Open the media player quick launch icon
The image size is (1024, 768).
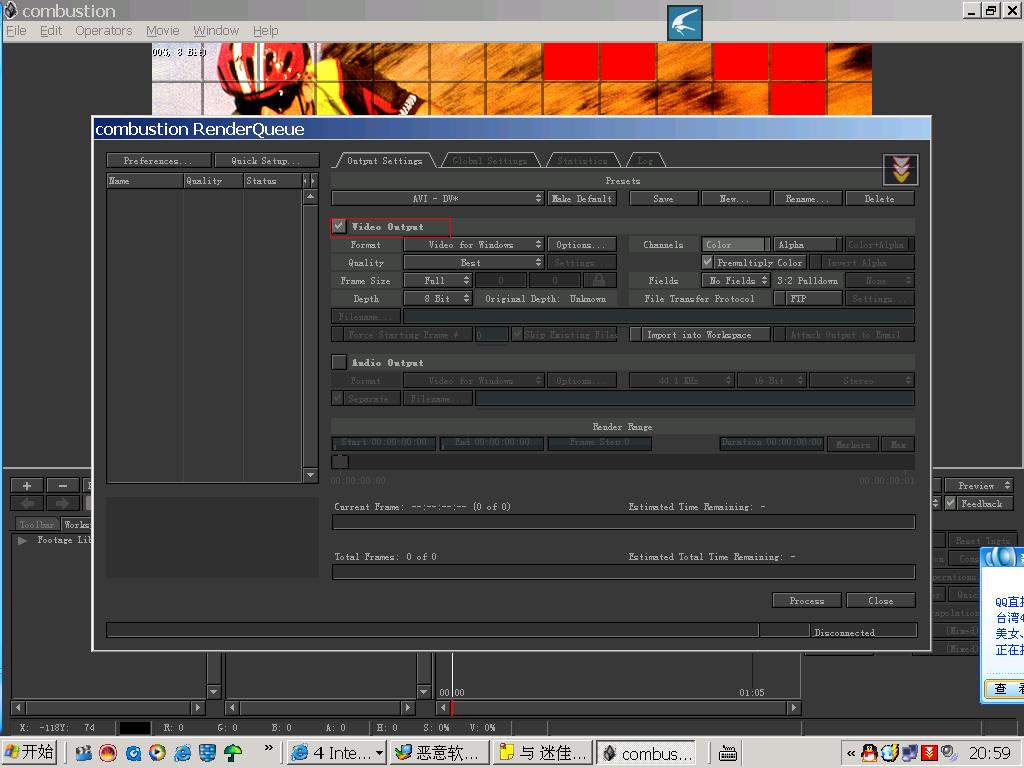pos(157,753)
